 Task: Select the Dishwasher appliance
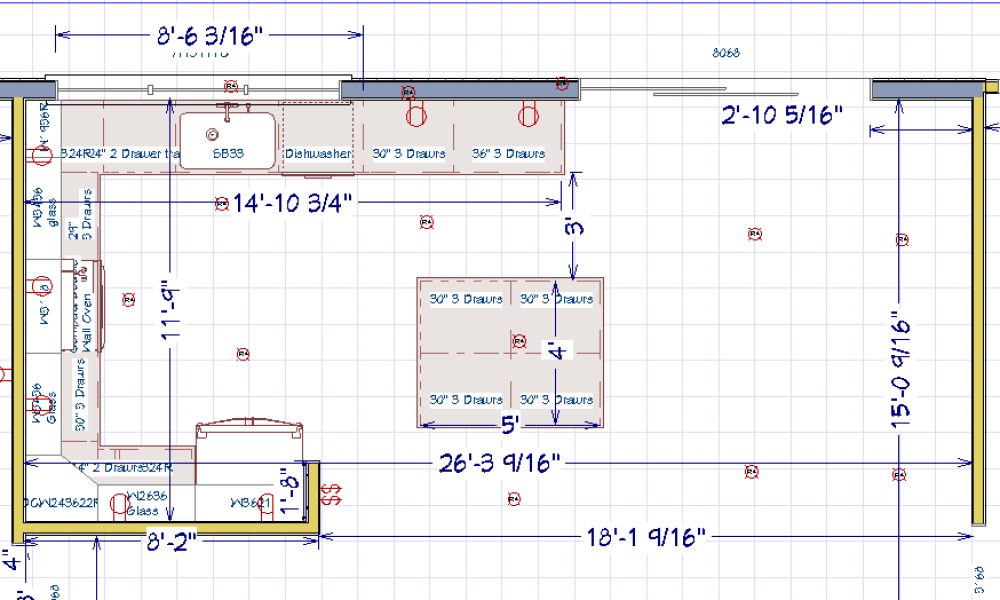pyautogui.click(x=318, y=154)
